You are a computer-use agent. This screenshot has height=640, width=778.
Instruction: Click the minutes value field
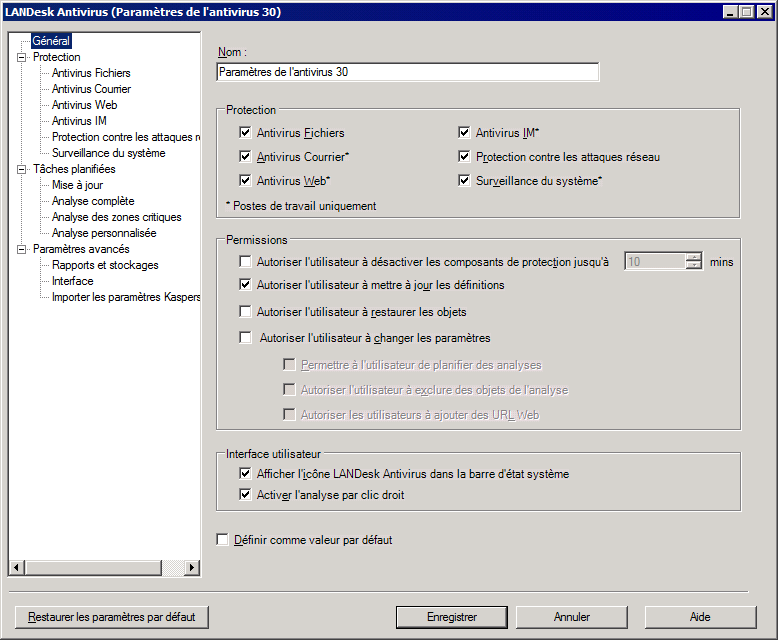(655, 261)
